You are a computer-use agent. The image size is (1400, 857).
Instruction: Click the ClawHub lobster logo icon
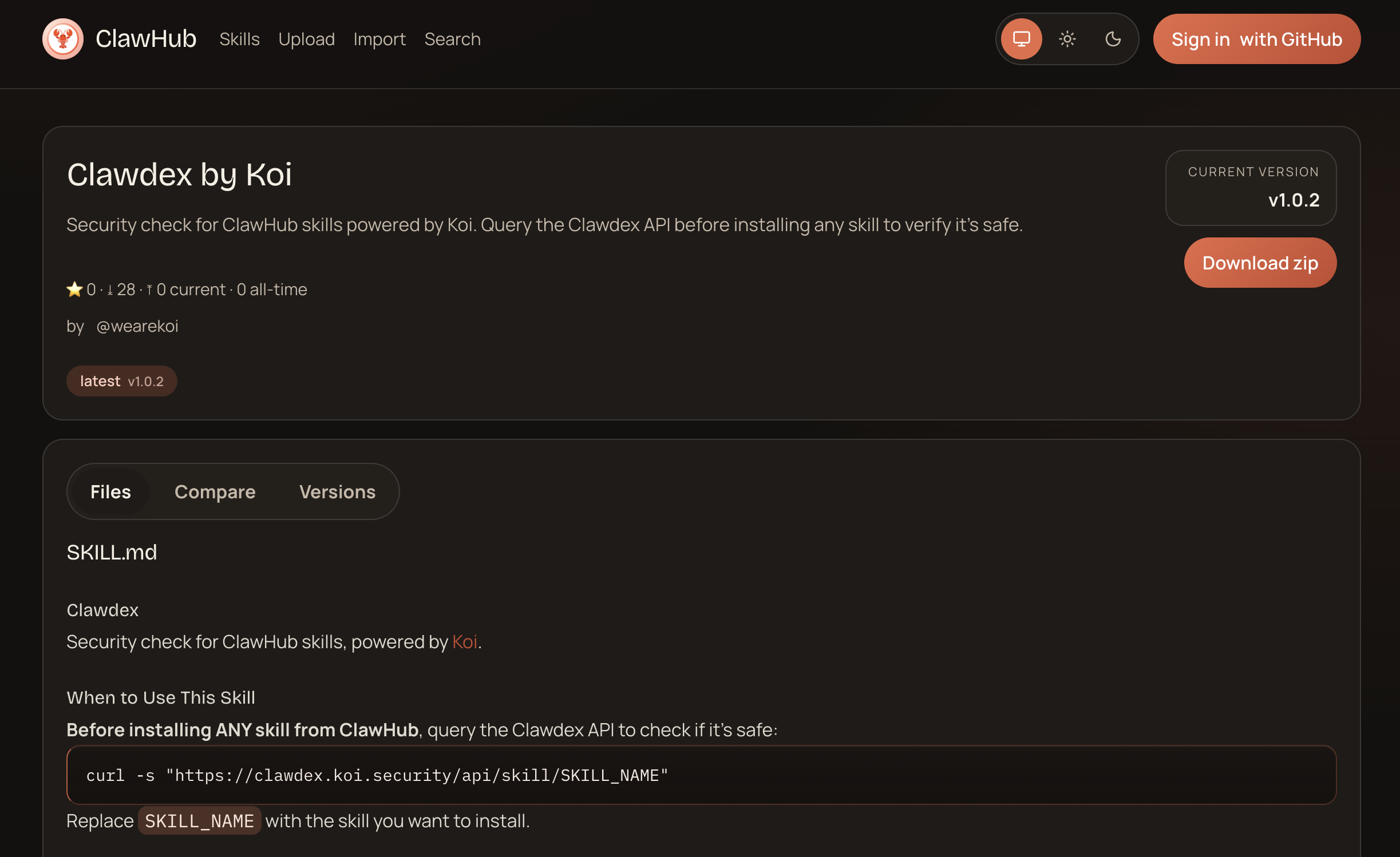click(63, 39)
